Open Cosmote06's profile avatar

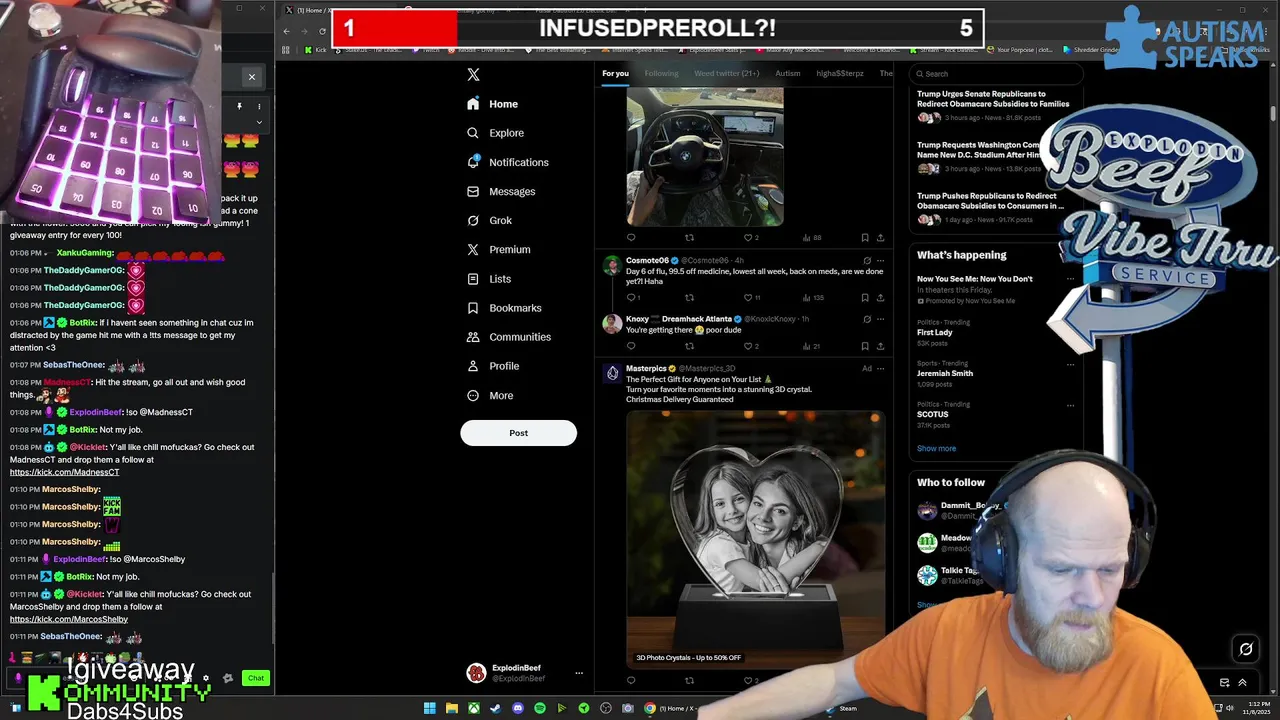click(x=612, y=265)
